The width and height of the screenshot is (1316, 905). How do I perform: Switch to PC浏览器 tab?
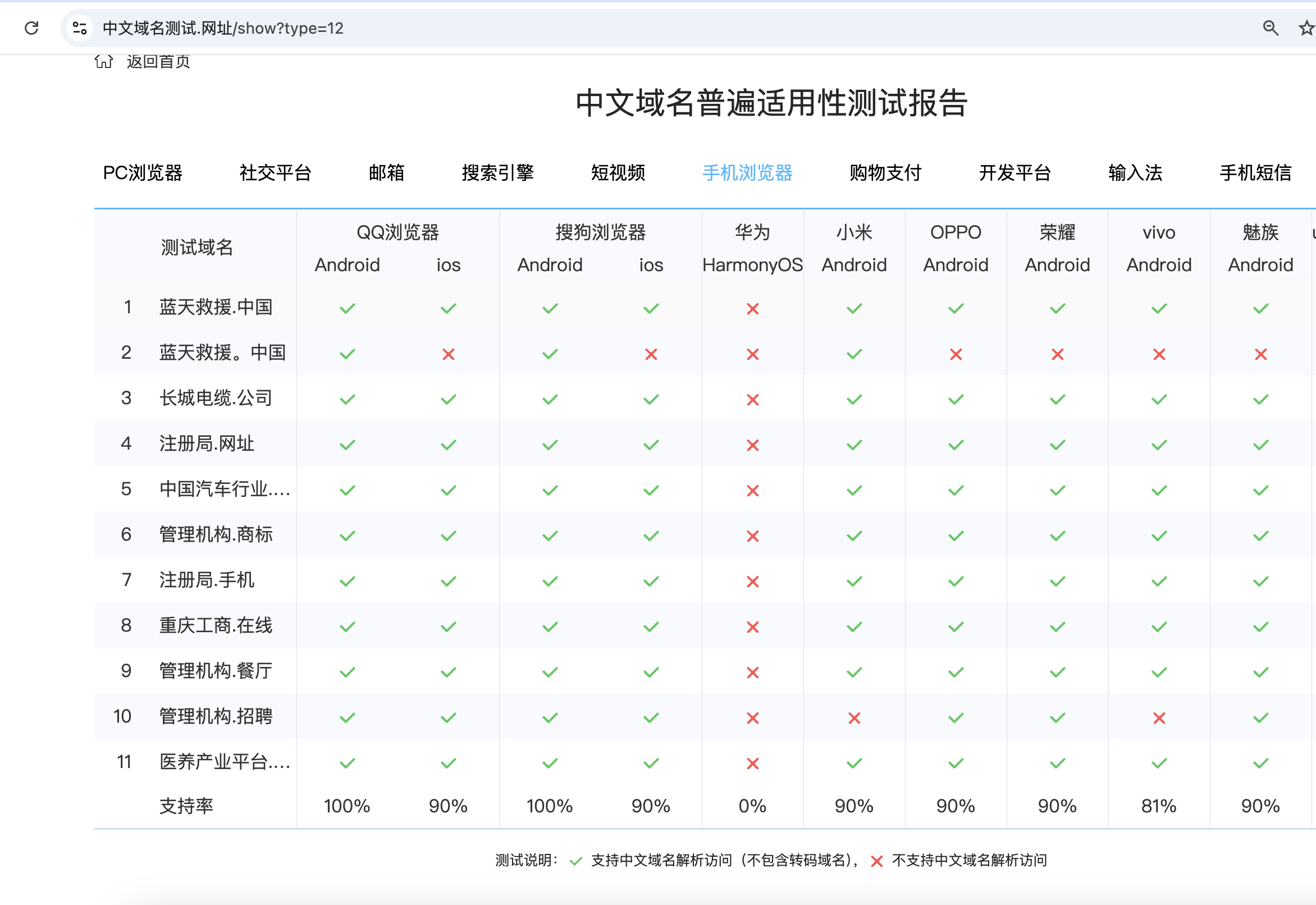pyautogui.click(x=142, y=172)
